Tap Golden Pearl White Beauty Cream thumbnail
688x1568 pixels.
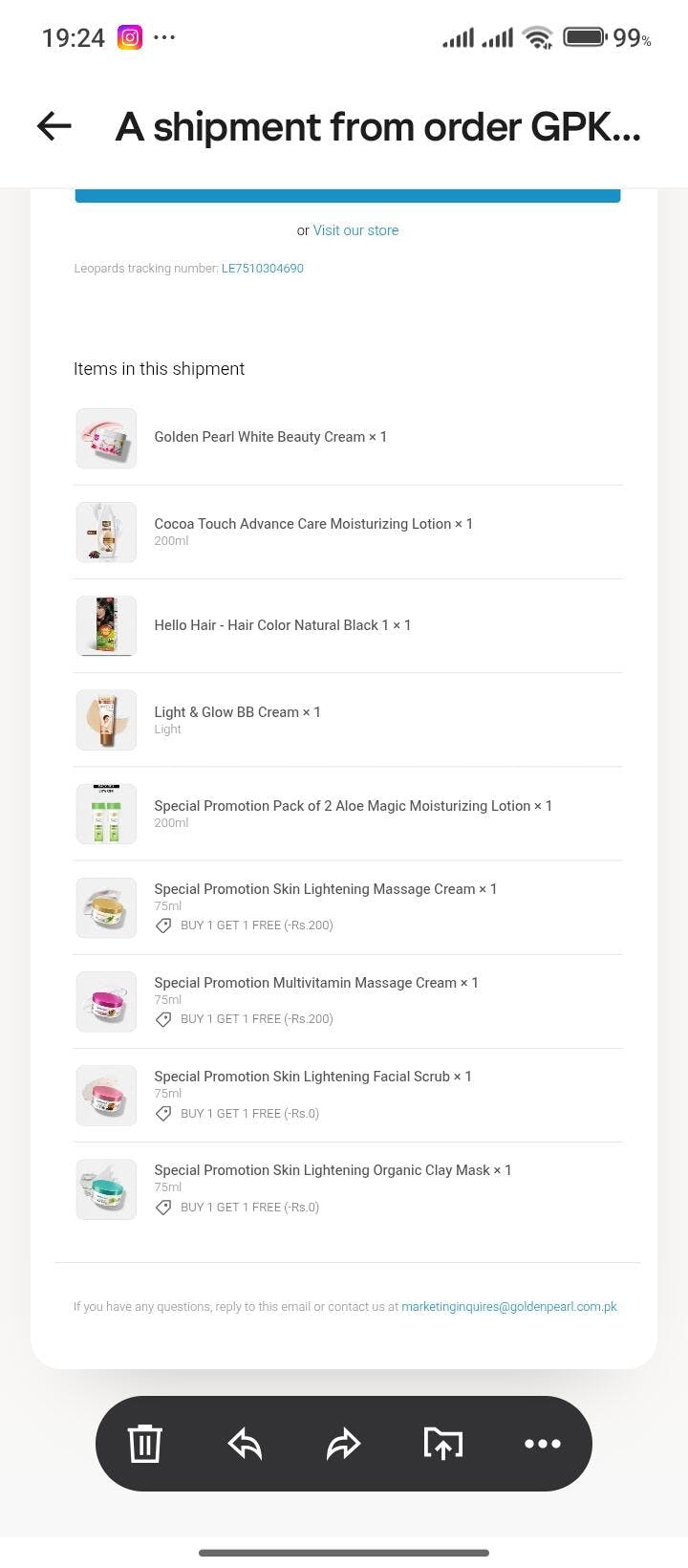click(106, 438)
